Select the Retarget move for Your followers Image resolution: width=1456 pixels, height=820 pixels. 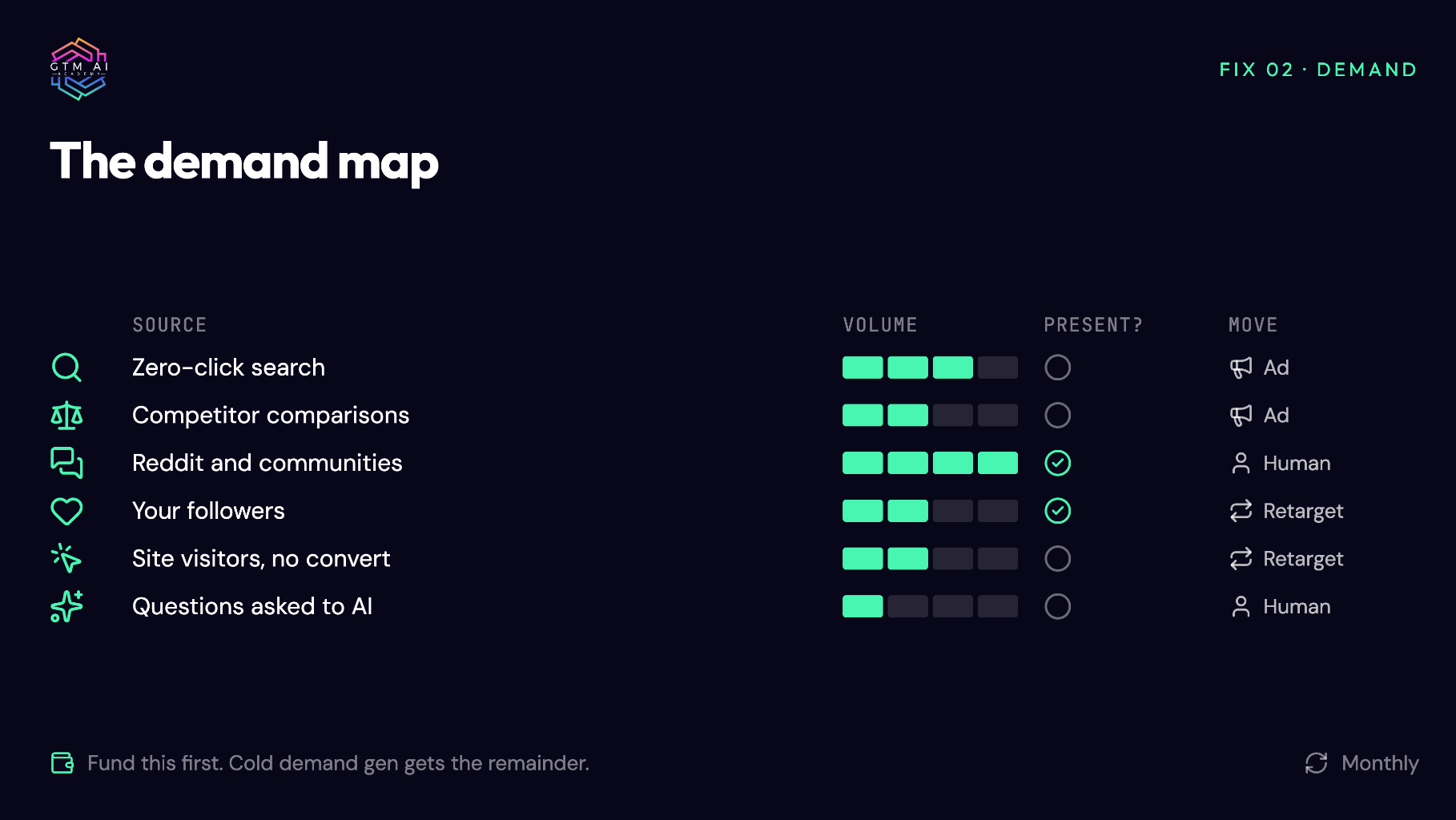pyautogui.click(x=1286, y=511)
